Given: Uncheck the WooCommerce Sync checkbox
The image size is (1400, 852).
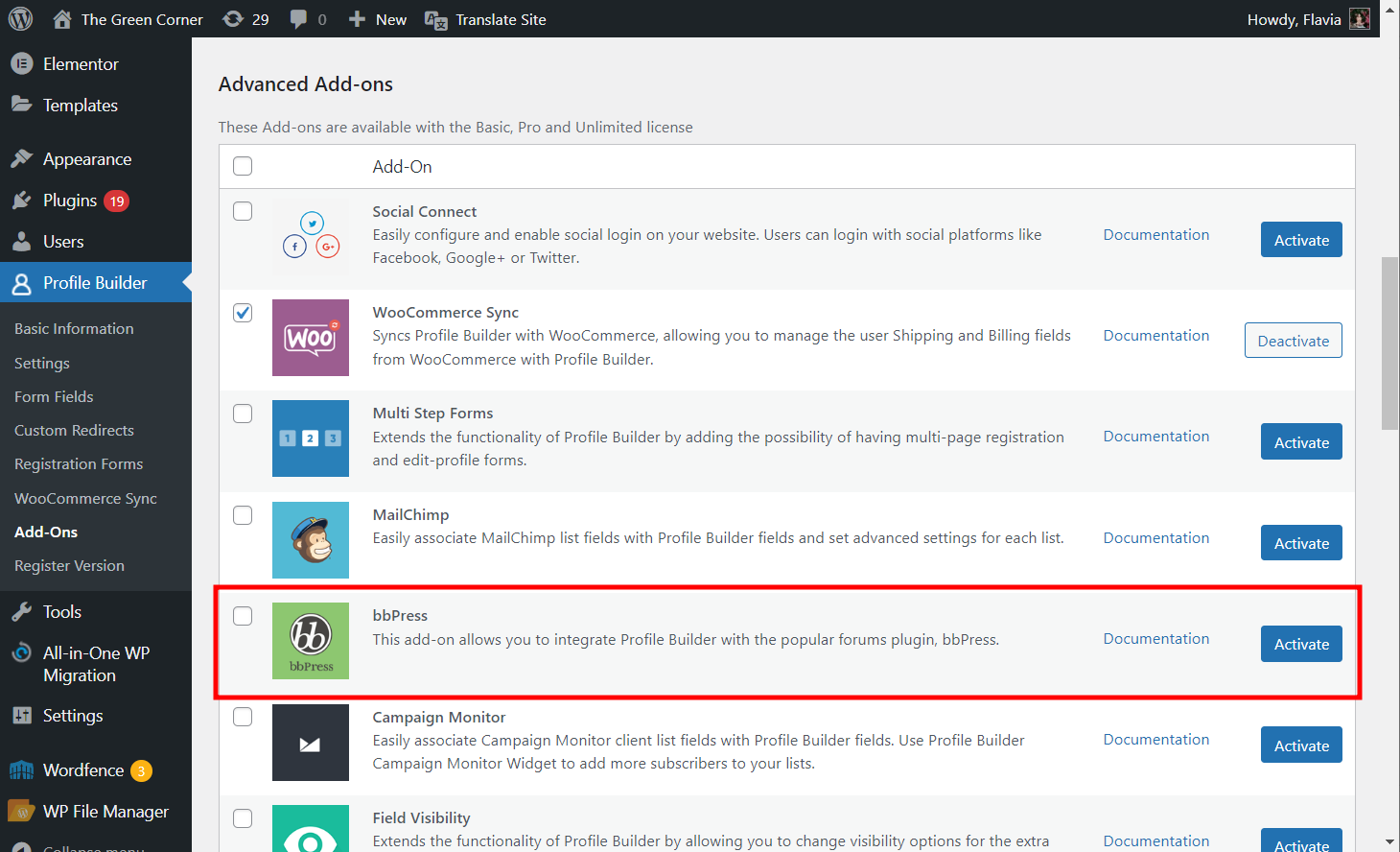Looking at the screenshot, I should click(243, 313).
